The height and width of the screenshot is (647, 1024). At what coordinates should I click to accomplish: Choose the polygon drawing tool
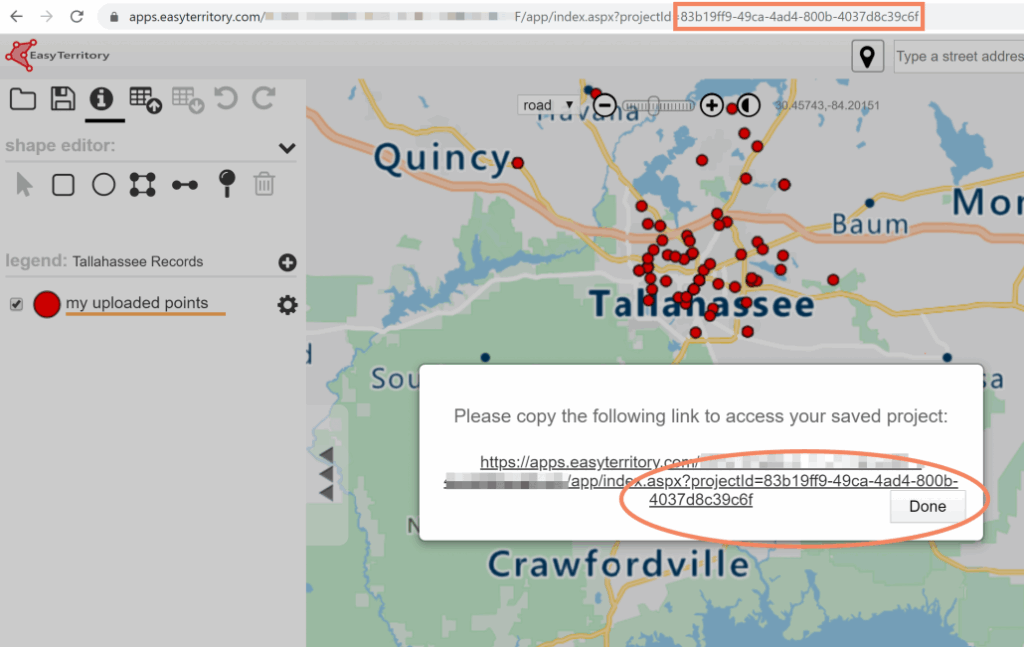(x=143, y=184)
